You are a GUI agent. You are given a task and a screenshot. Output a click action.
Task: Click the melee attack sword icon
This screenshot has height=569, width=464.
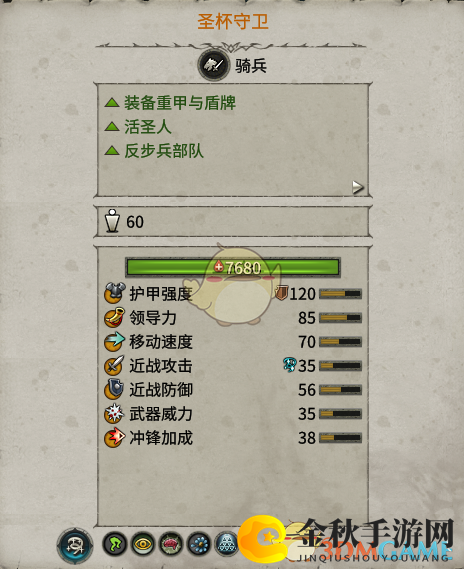coord(114,365)
